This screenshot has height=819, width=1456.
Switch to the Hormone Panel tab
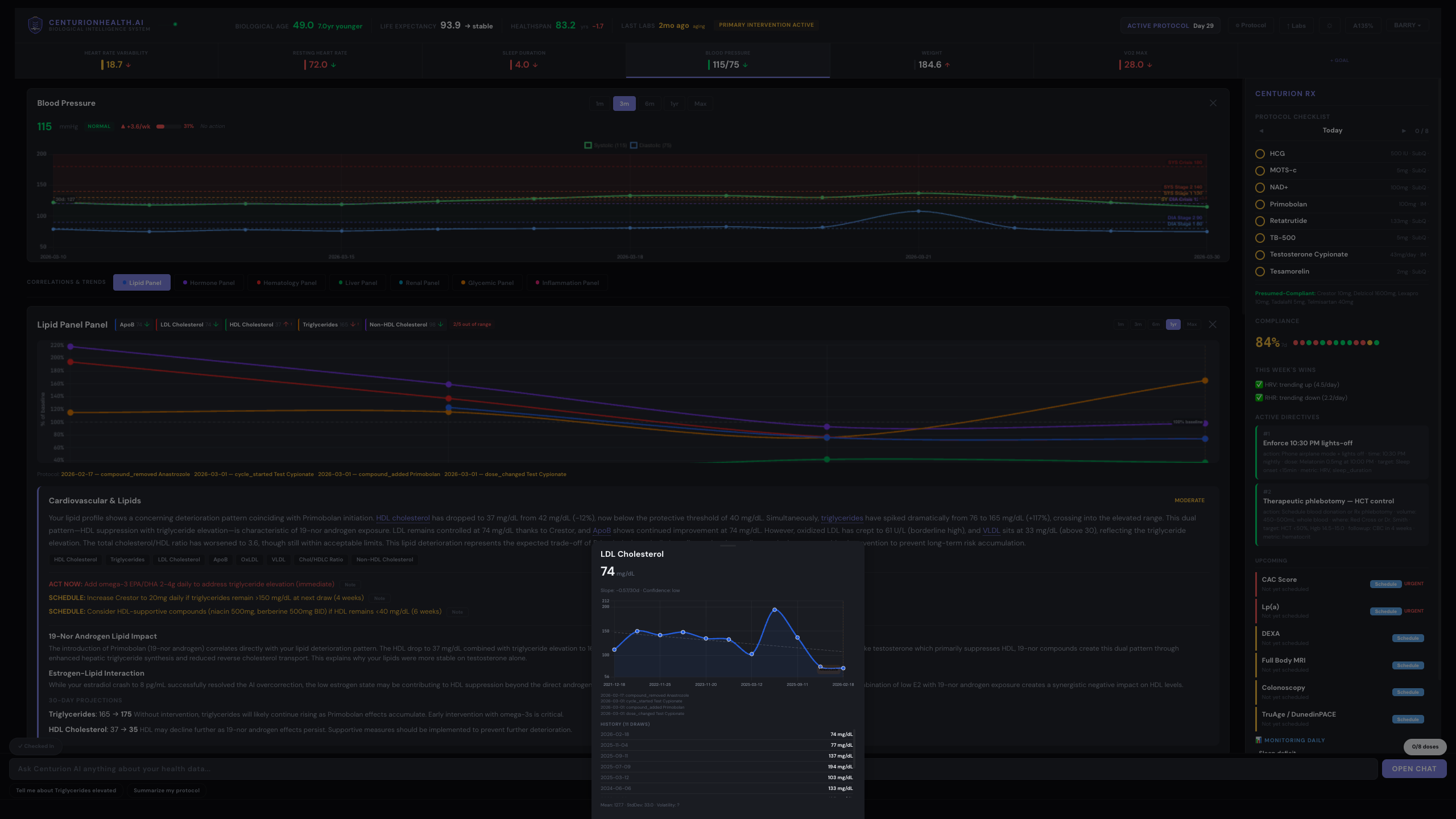click(209, 283)
